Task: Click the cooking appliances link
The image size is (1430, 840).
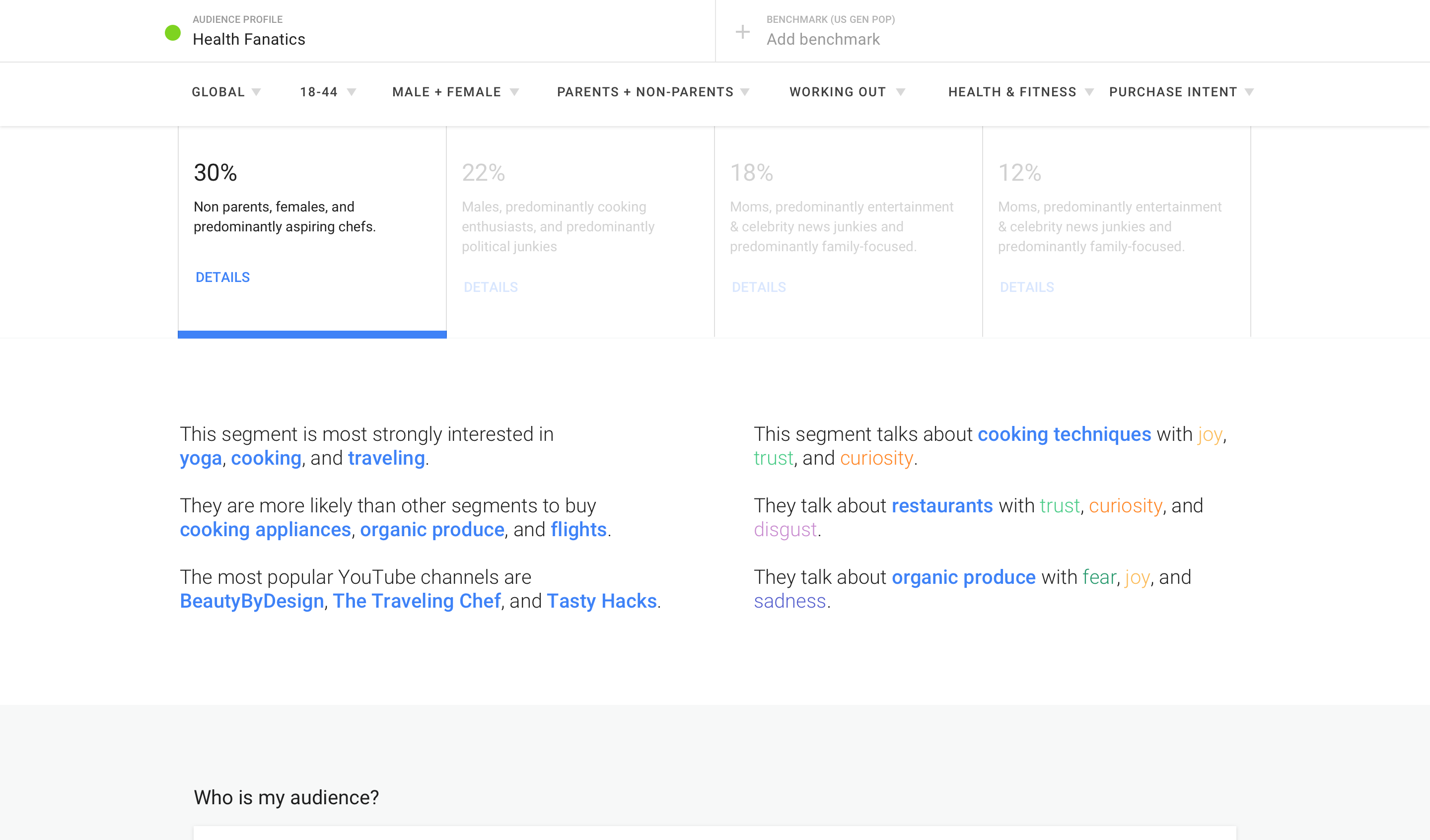Action: [x=265, y=530]
